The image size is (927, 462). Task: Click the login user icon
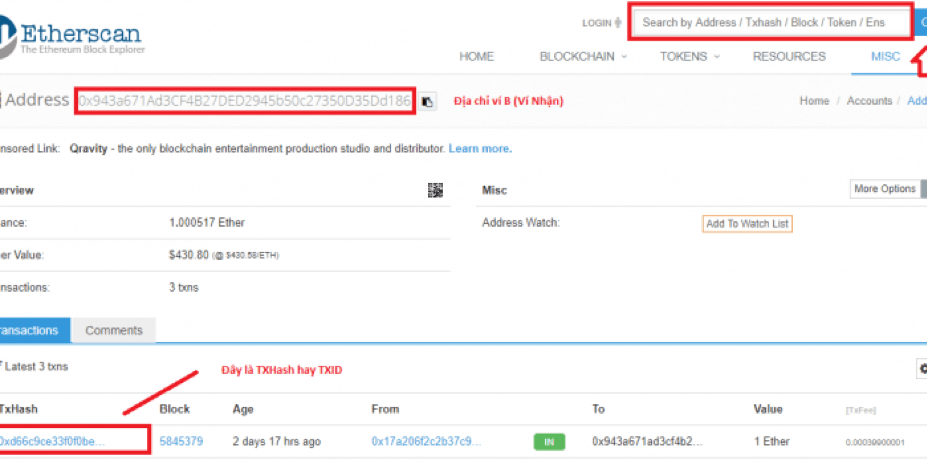[x=617, y=22]
